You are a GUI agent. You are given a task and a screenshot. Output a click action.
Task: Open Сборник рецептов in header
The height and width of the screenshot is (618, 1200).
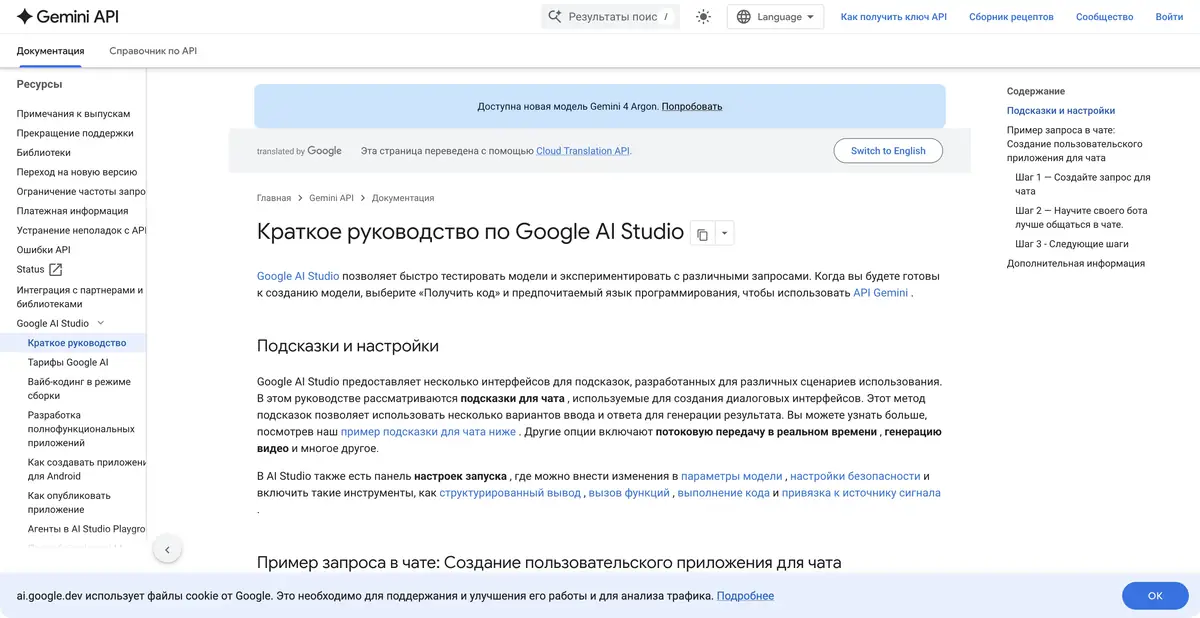(1011, 17)
